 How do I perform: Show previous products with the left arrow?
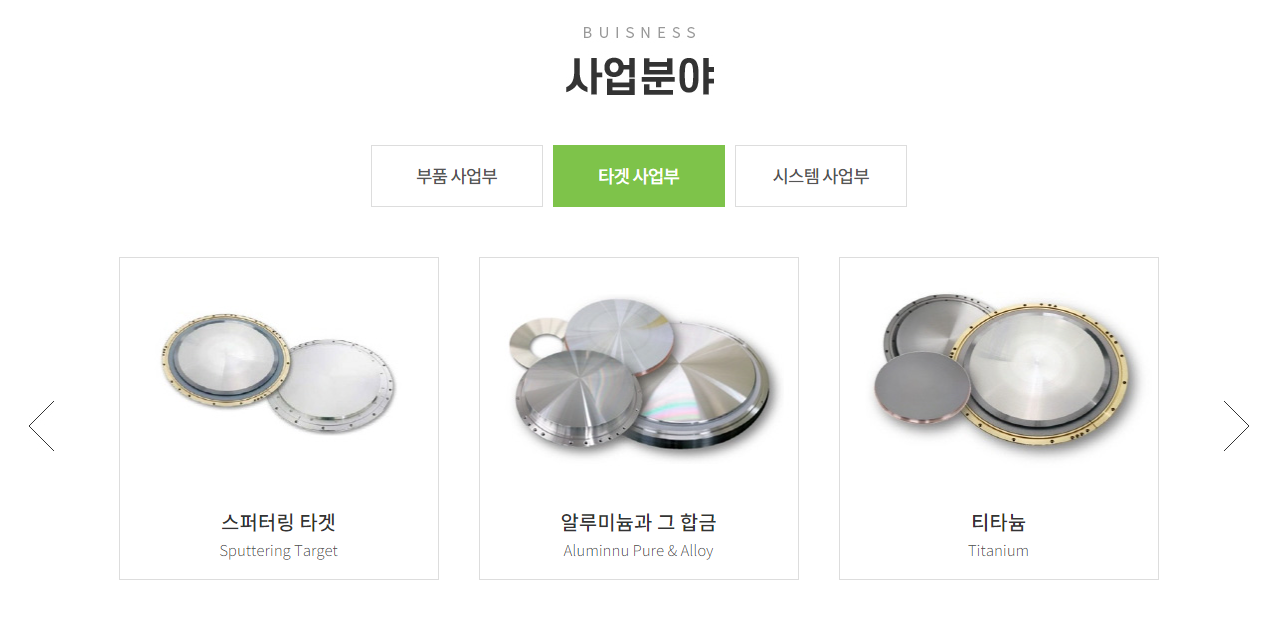coord(41,426)
